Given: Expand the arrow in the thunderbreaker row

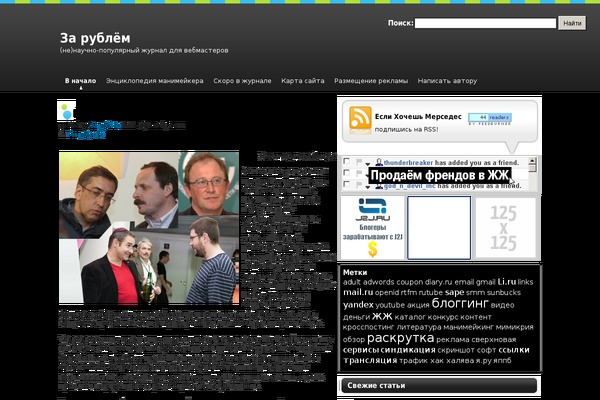Looking at the screenshot, I should (x=368, y=164).
